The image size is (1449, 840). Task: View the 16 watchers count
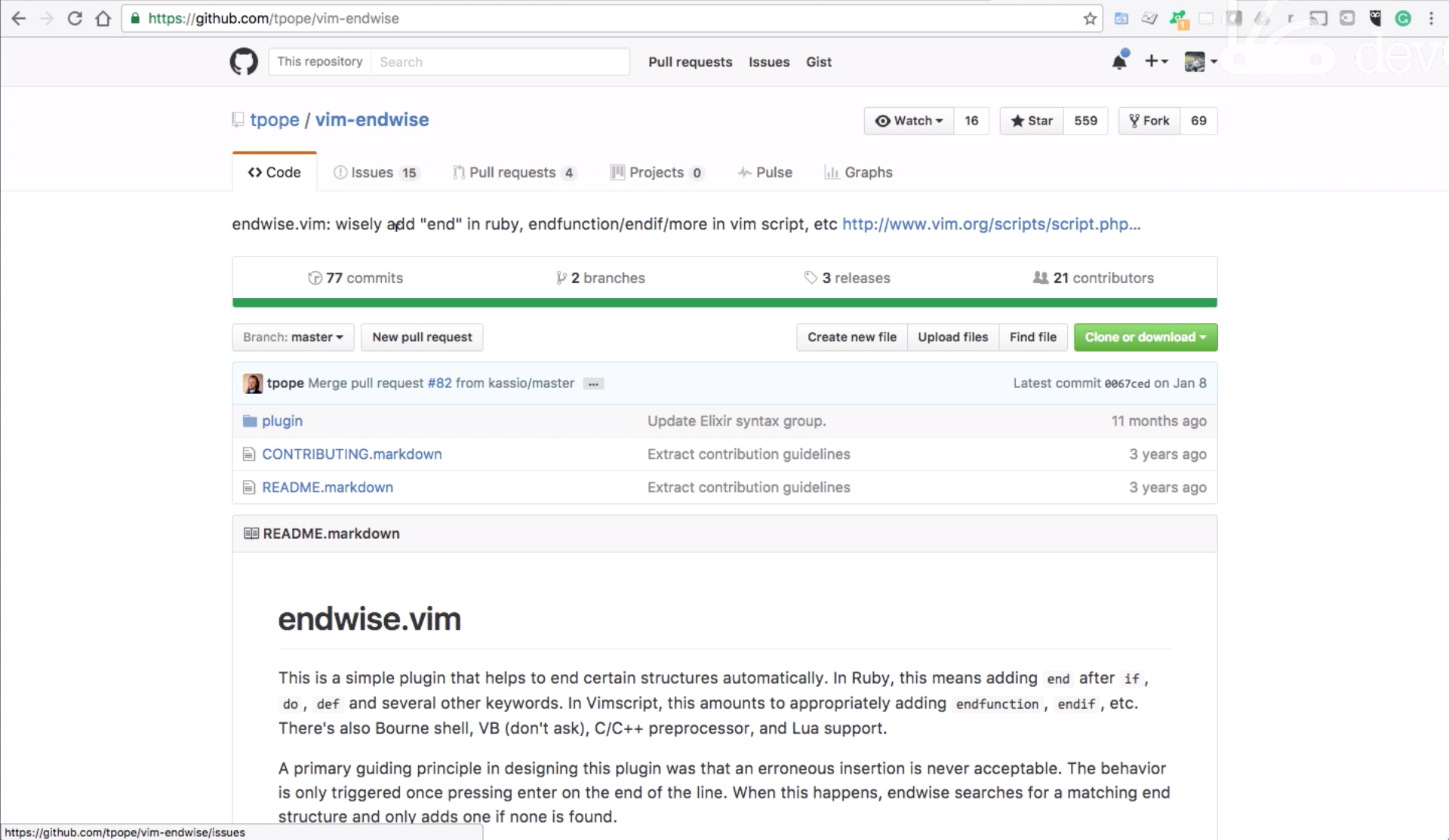point(971,121)
